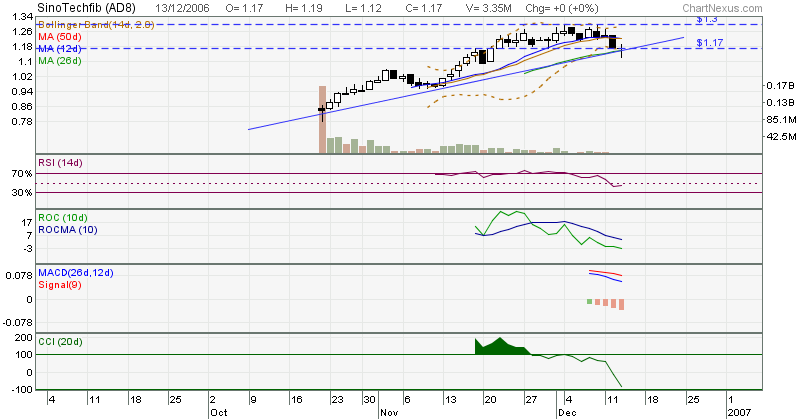
Task: Click the CCI (20d) indicator label
Action: click(x=60, y=341)
